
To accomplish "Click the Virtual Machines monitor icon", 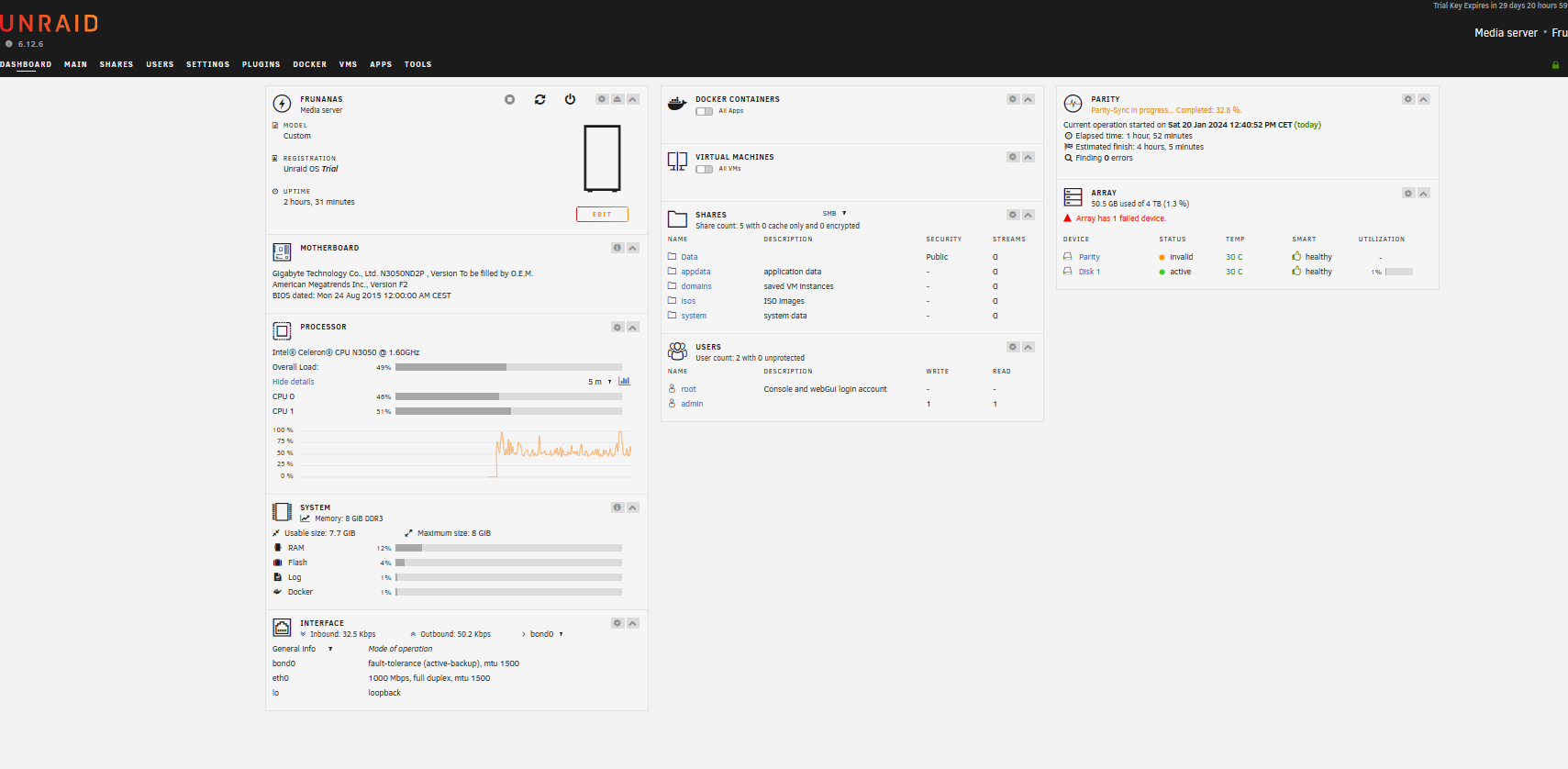I will pos(677,162).
